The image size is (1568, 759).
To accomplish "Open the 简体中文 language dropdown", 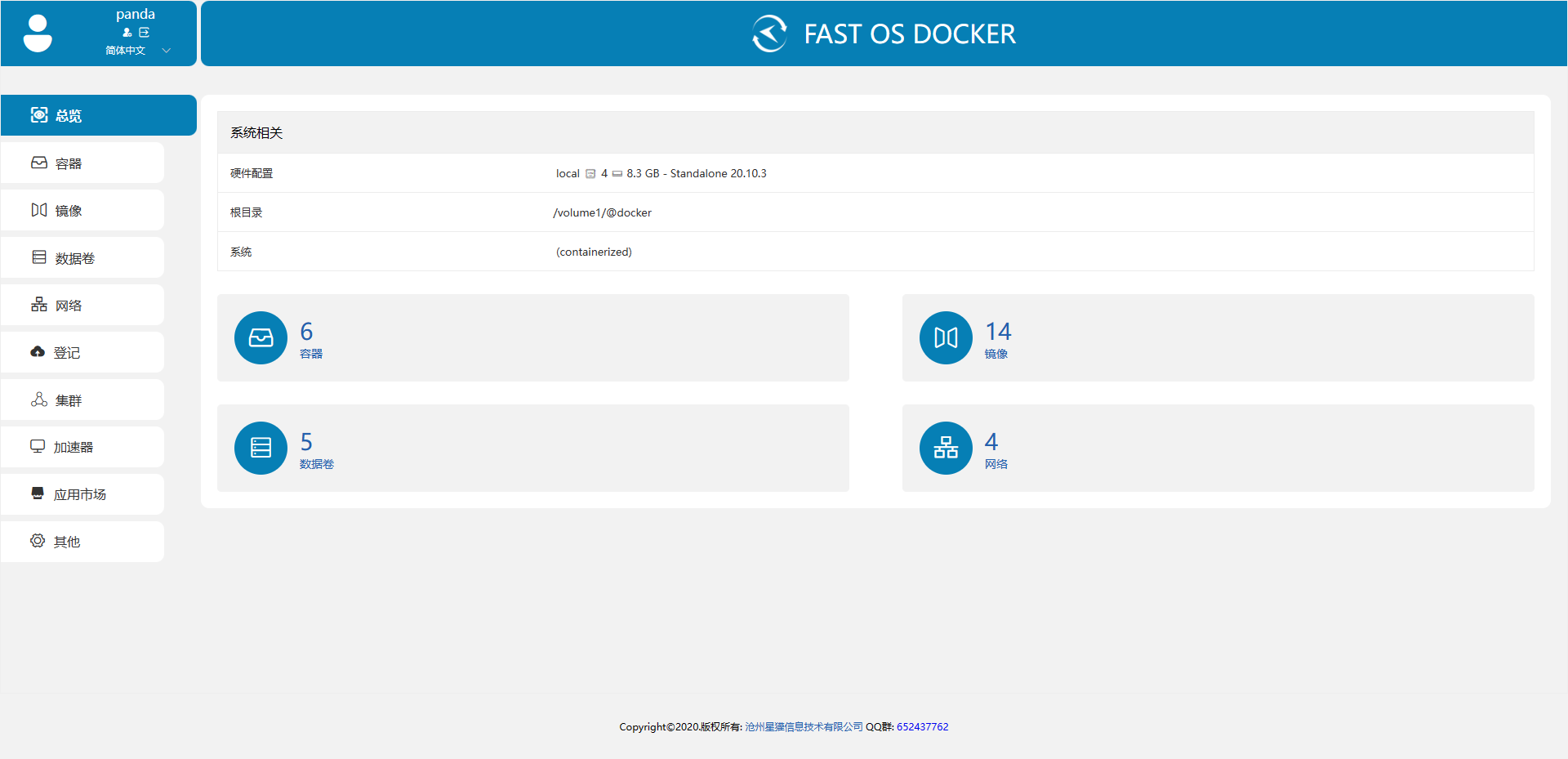I will click(x=137, y=51).
